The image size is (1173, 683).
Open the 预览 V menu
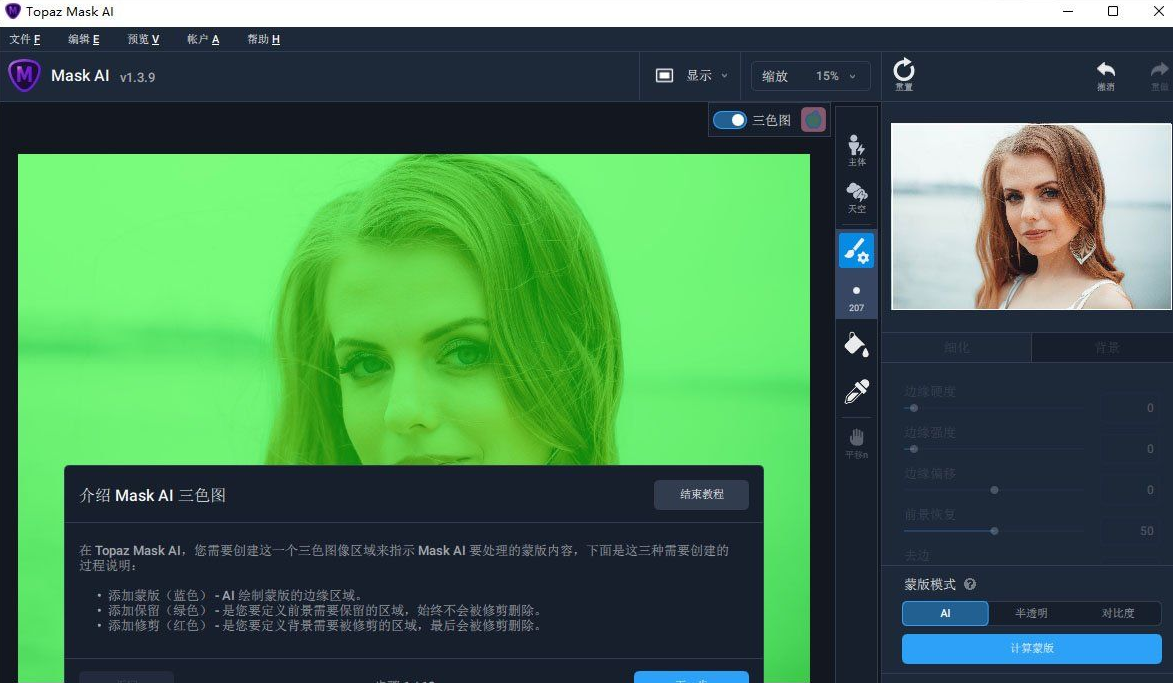143,39
